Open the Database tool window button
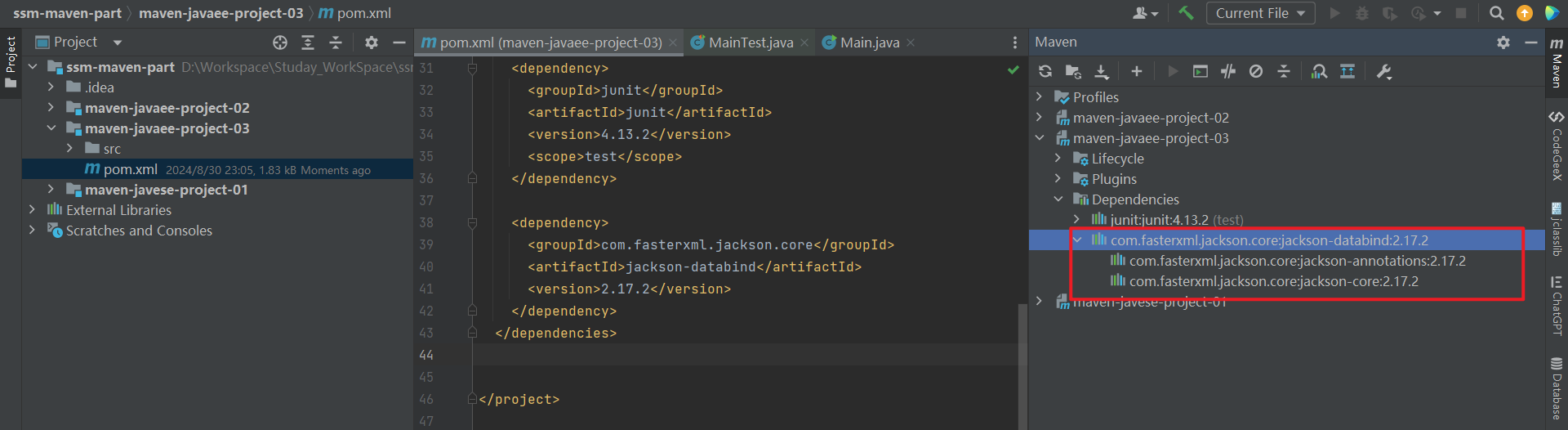Viewport: 1568px width, 430px height. (x=1557, y=388)
